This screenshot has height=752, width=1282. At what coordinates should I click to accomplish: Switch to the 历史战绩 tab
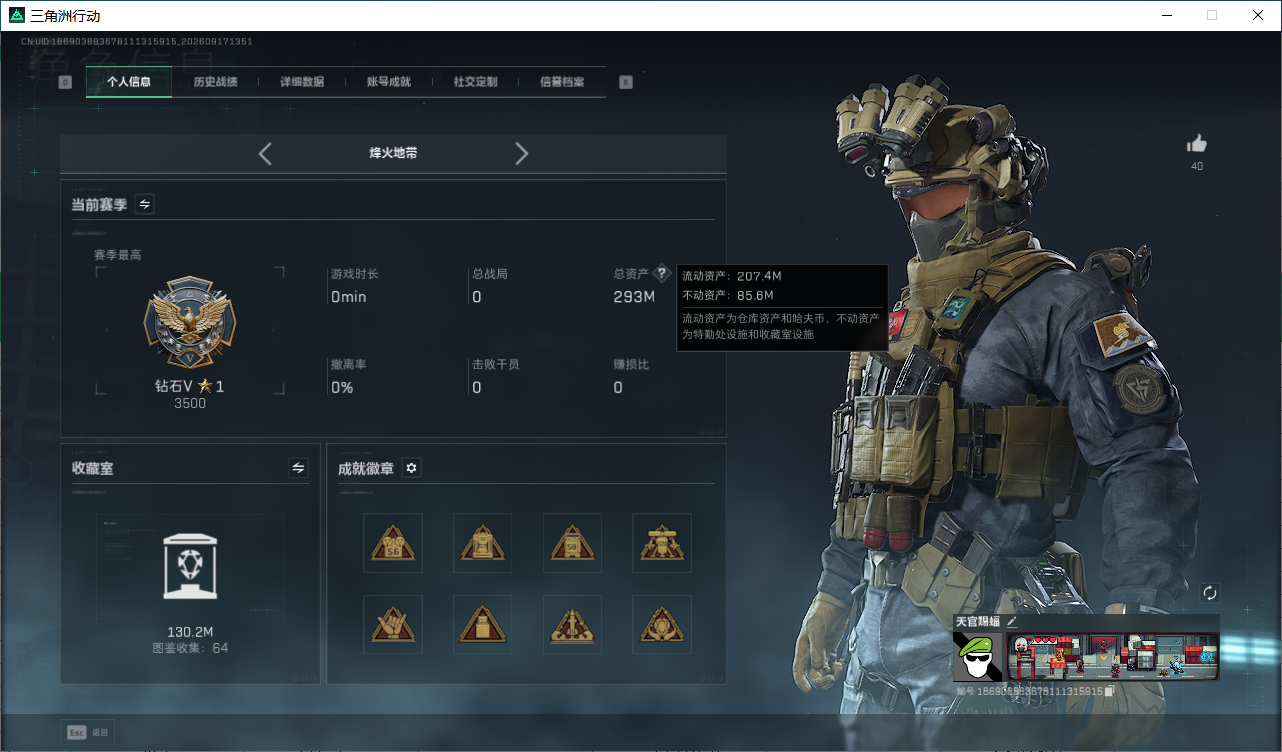click(x=215, y=82)
